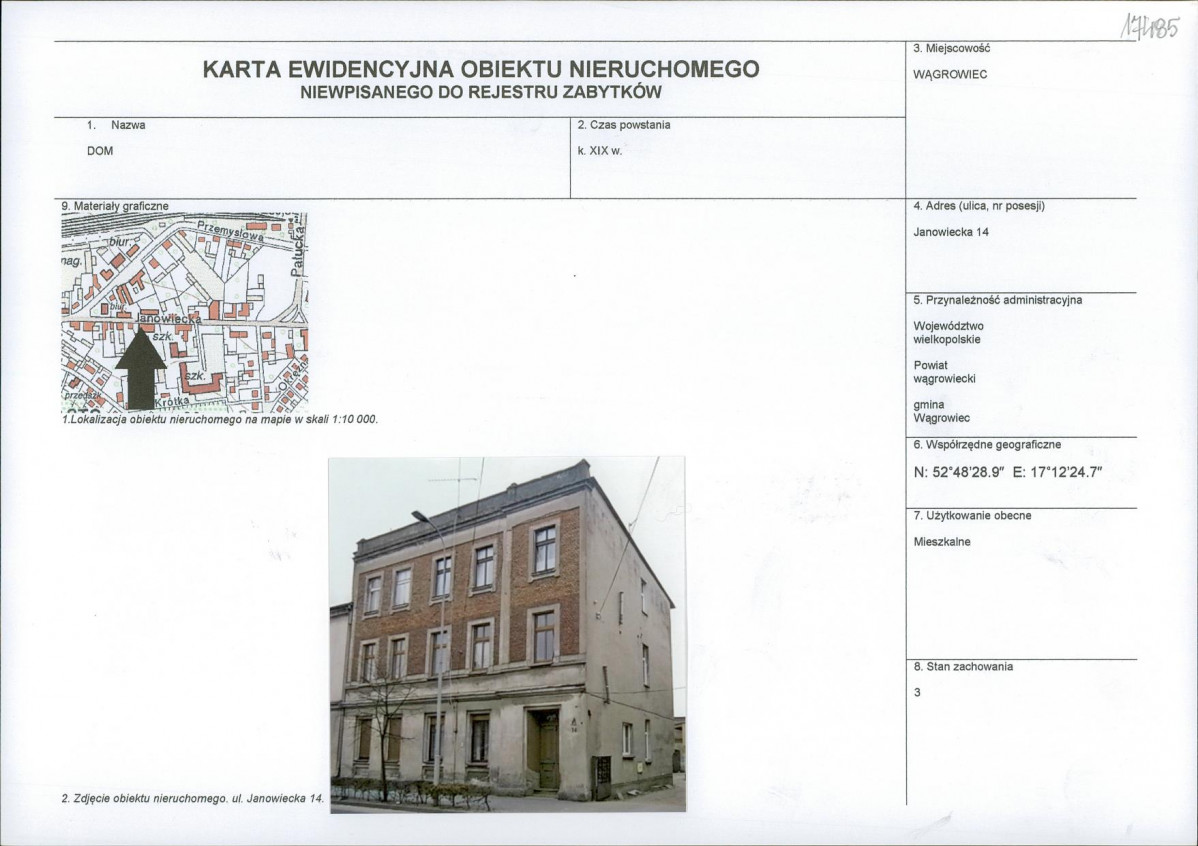Click '5. Przynależność administracyjna' label

tap(997, 300)
